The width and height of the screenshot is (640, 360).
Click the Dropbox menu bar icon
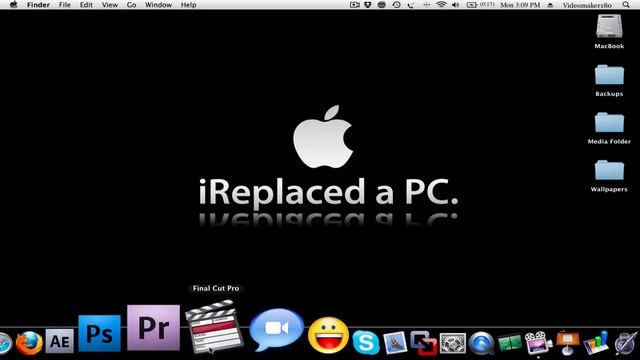[x=368, y=5]
